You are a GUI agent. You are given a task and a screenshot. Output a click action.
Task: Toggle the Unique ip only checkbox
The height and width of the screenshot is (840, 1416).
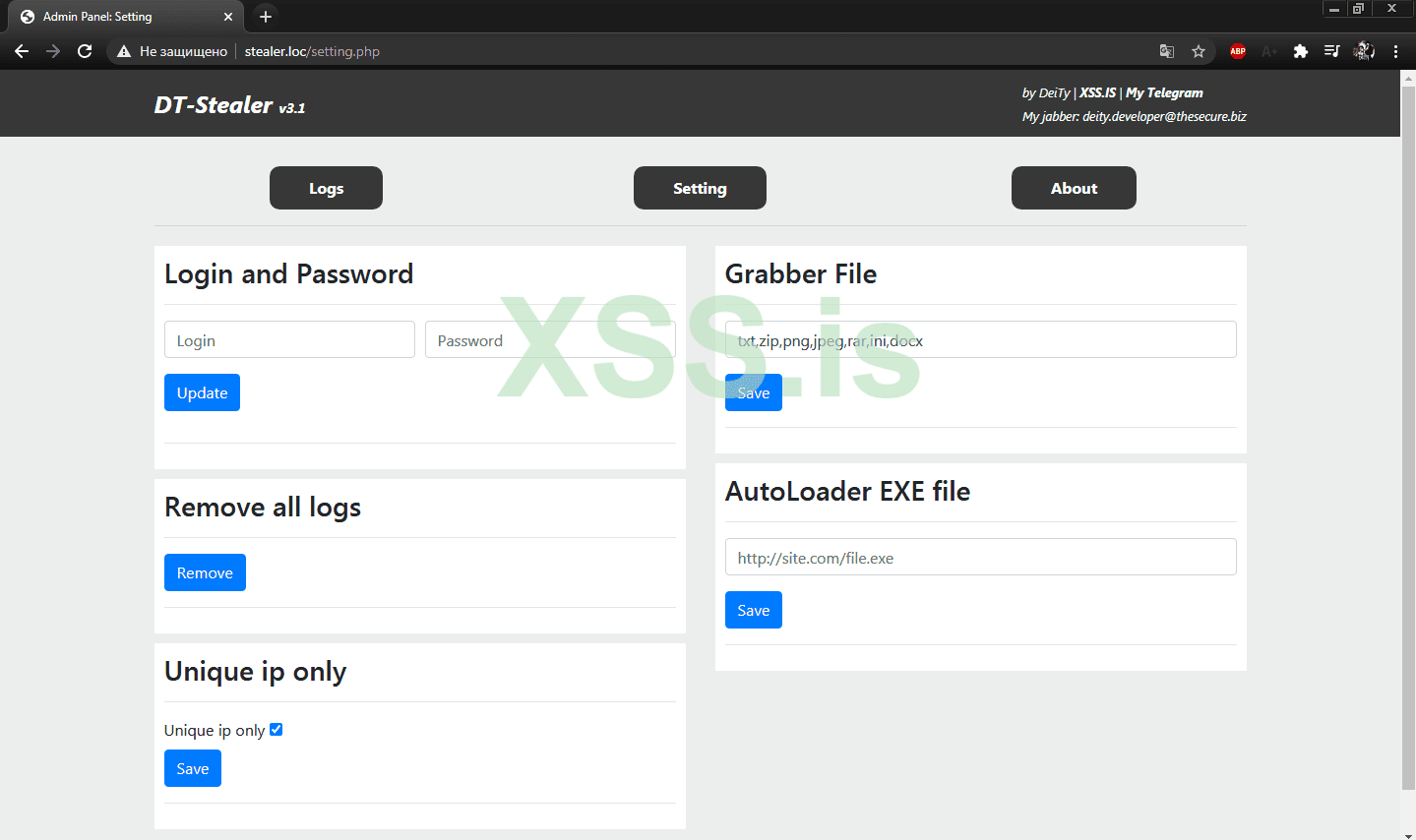coord(277,730)
